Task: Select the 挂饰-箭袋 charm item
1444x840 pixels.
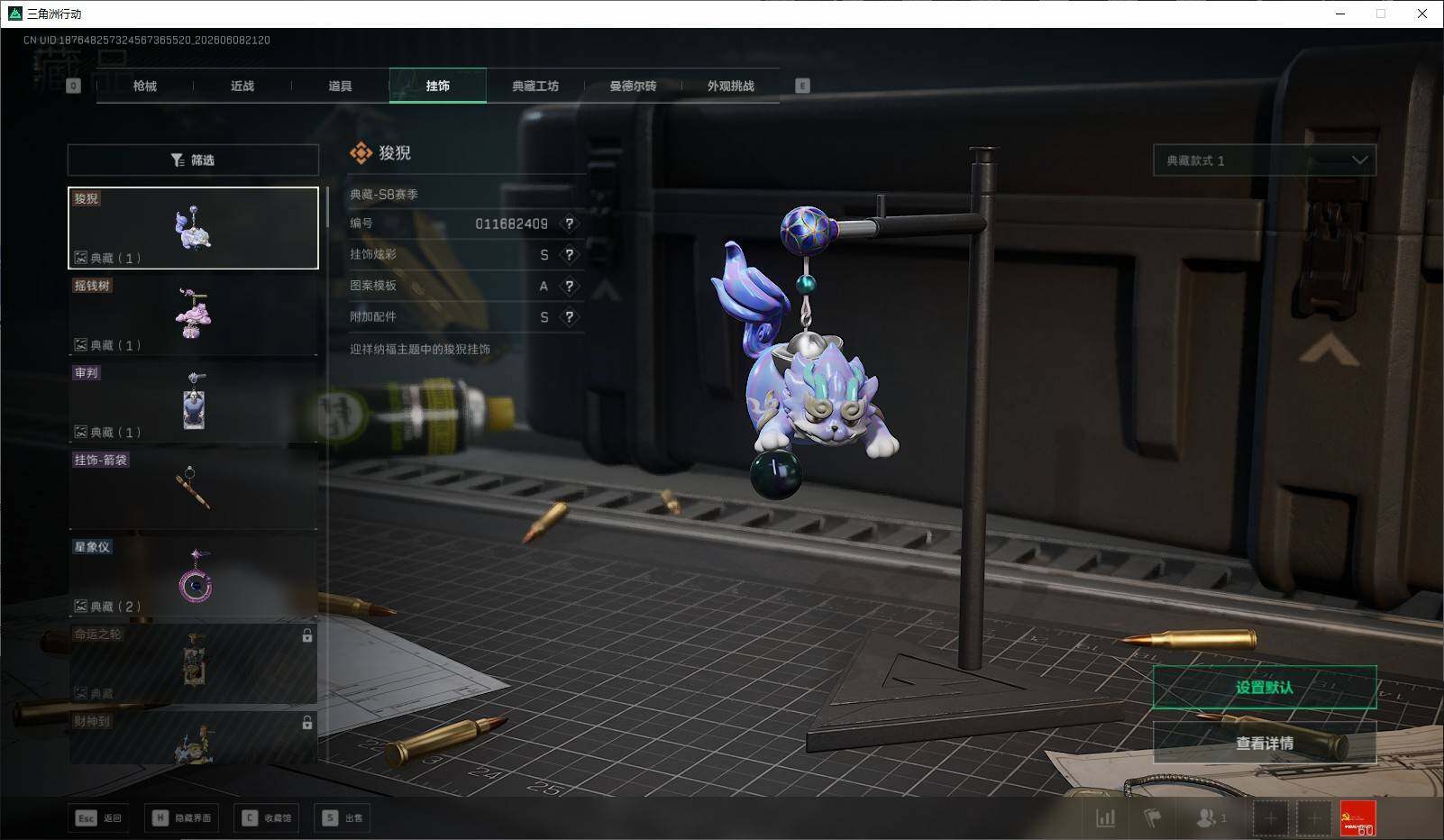Action: tap(193, 489)
